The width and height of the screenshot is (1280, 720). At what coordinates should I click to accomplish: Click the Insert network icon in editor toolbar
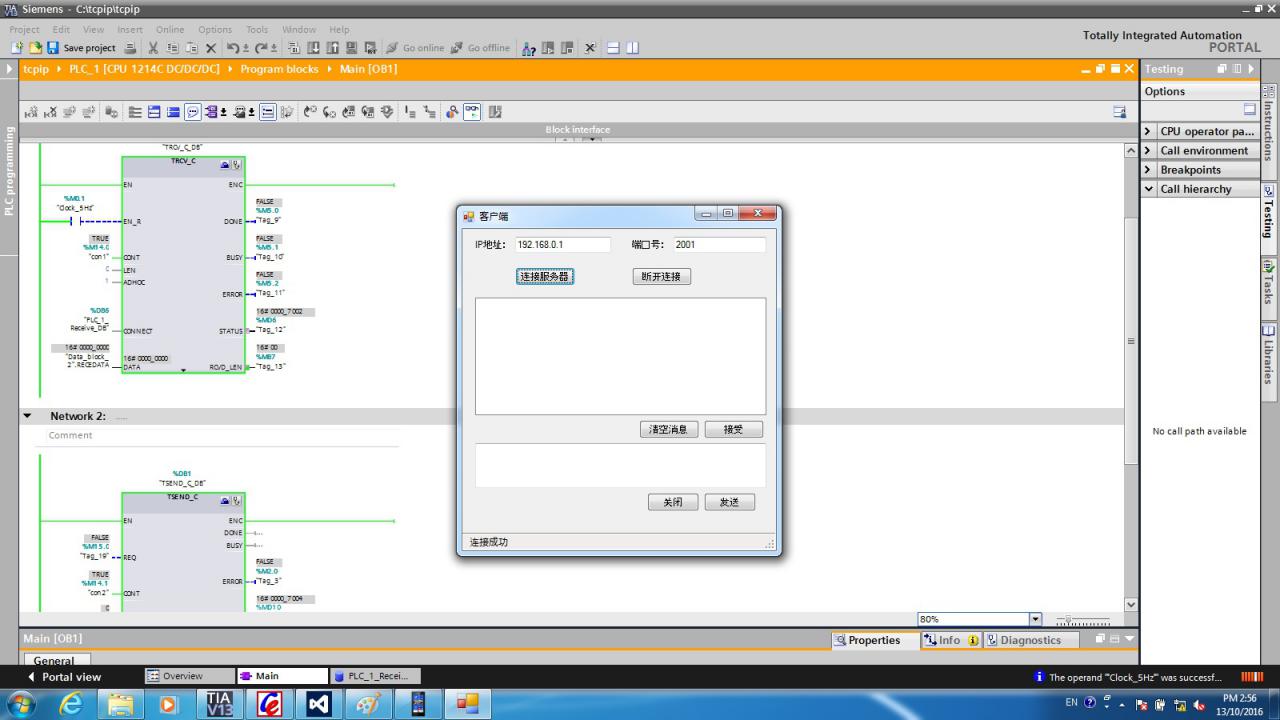coord(31,113)
